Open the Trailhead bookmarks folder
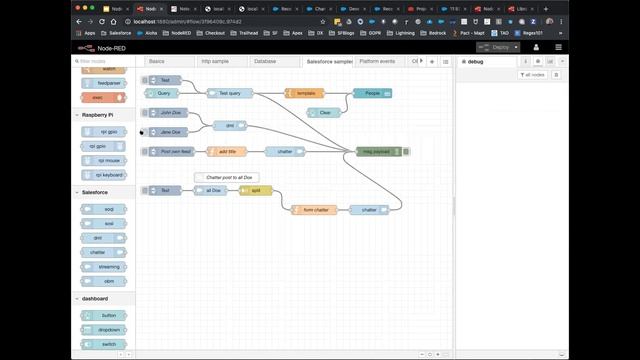 [244, 33]
